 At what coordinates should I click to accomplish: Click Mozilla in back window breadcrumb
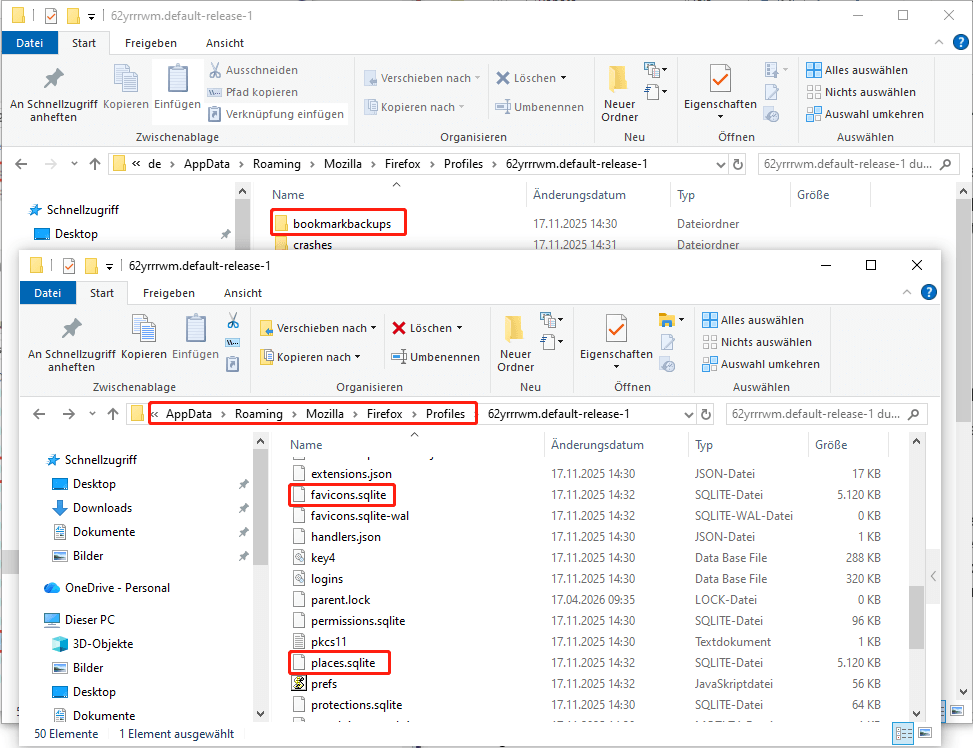tap(343, 164)
